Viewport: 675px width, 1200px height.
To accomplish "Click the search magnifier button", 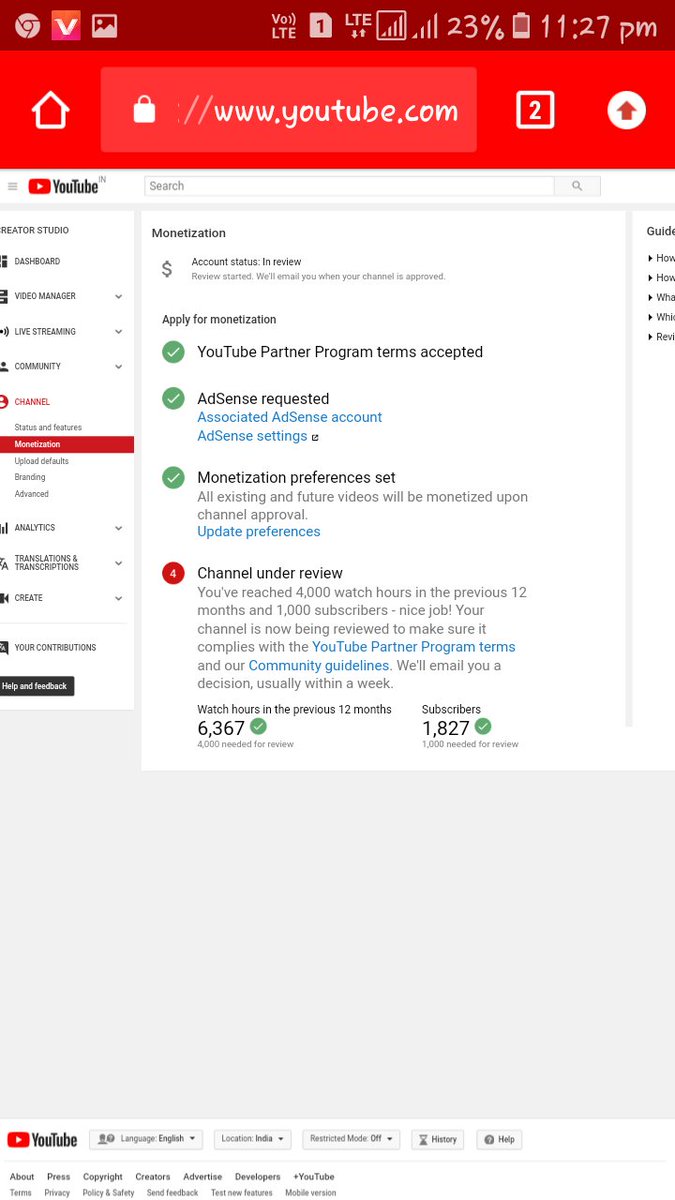I will coord(577,186).
